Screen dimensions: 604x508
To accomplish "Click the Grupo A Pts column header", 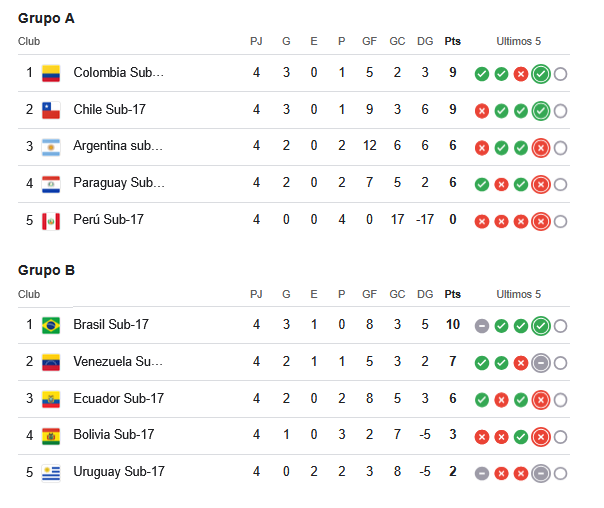I will (x=453, y=41).
